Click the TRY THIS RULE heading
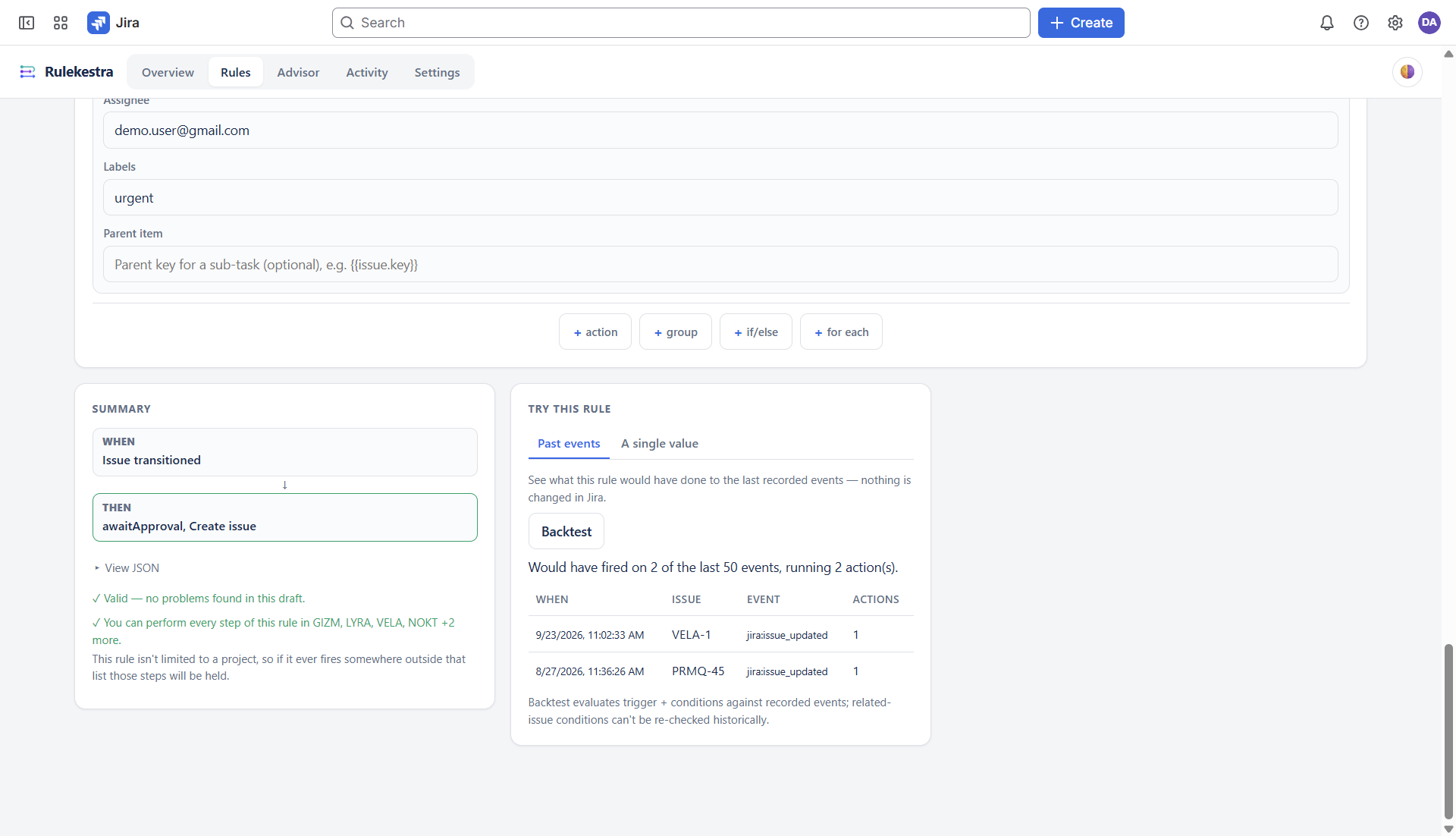This screenshot has height=836, width=1456. [x=570, y=409]
